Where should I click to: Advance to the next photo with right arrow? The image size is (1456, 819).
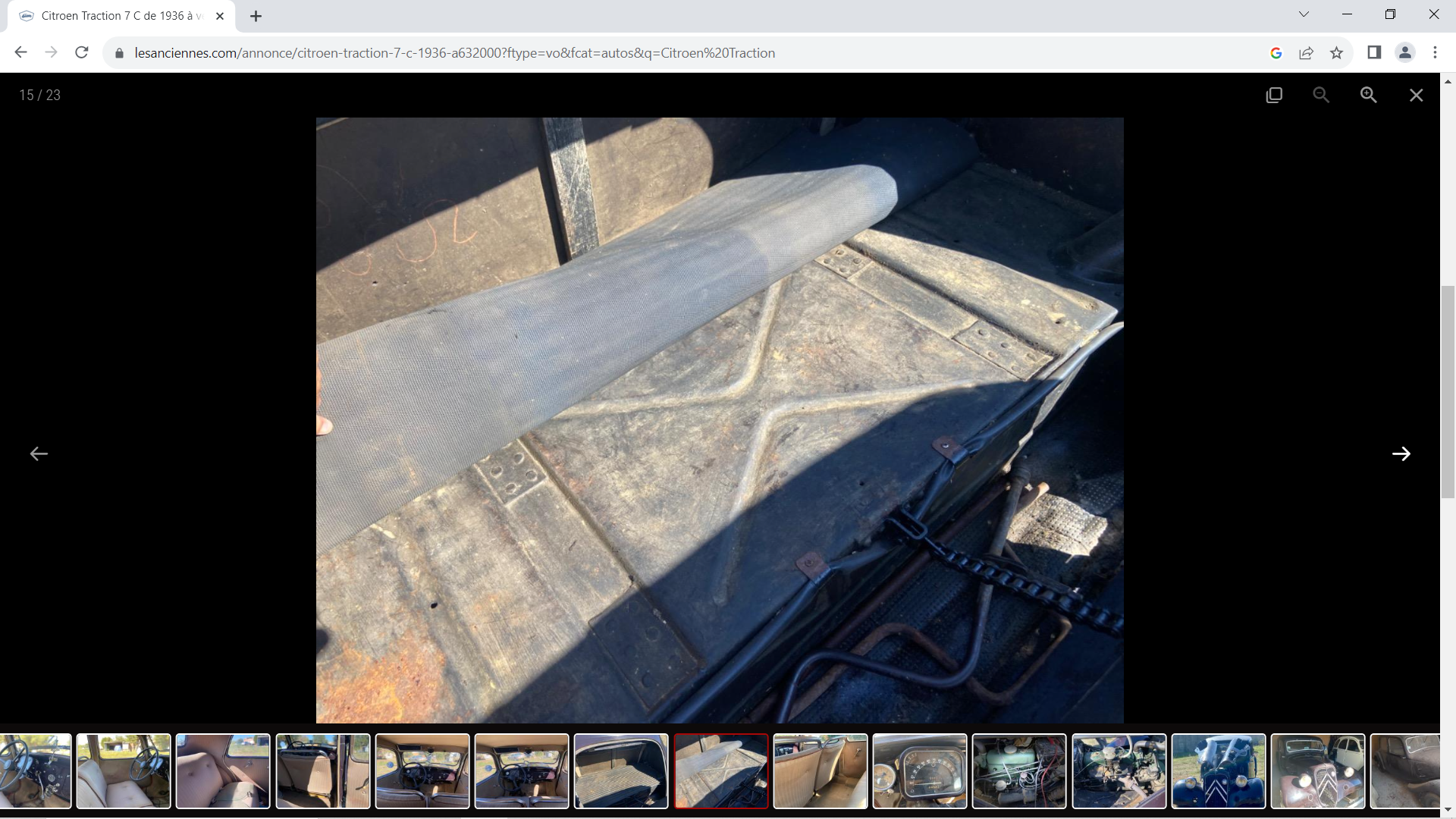(x=1401, y=453)
